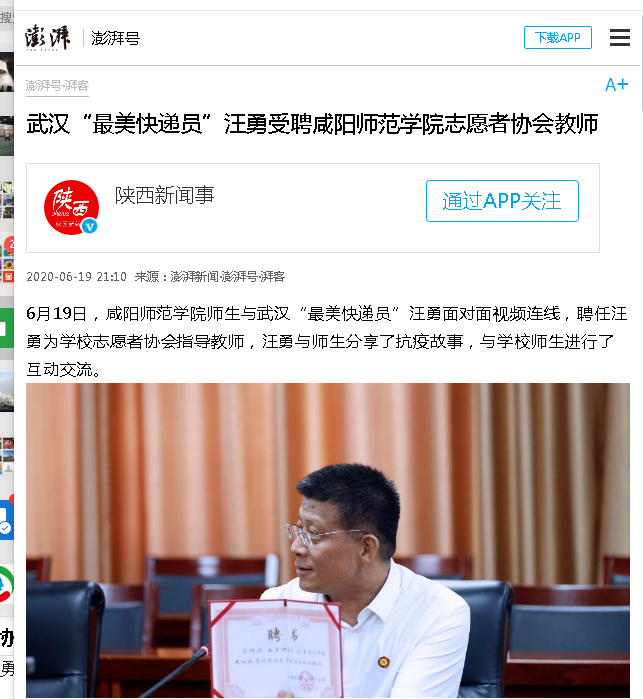Image resolution: width=643 pixels, height=699 pixels.
Task: Click the source text 澎湃新闻·澎湃号·湃客
Action: pyautogui.click(x=228, y=276)
